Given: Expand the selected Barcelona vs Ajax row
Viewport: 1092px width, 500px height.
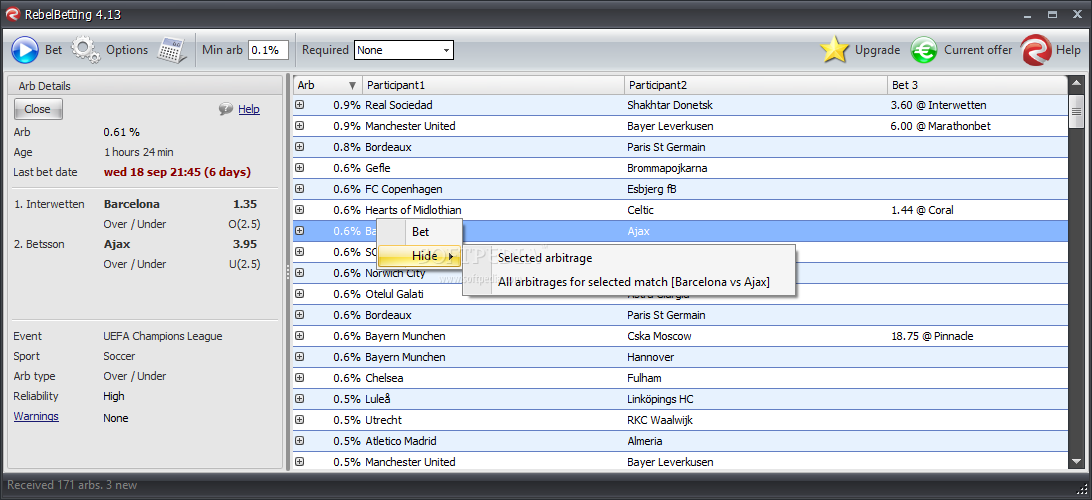Looking at the screenshot, I should [x=299, y=231].
